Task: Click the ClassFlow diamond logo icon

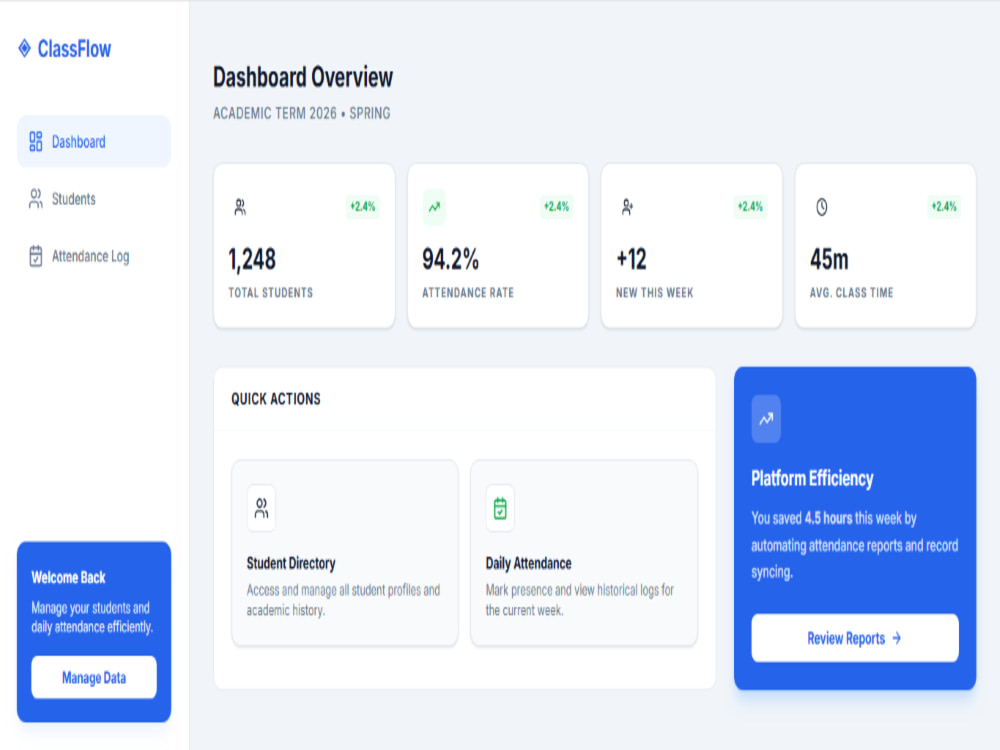Action: pyautogui.click(x=24, y=48)
